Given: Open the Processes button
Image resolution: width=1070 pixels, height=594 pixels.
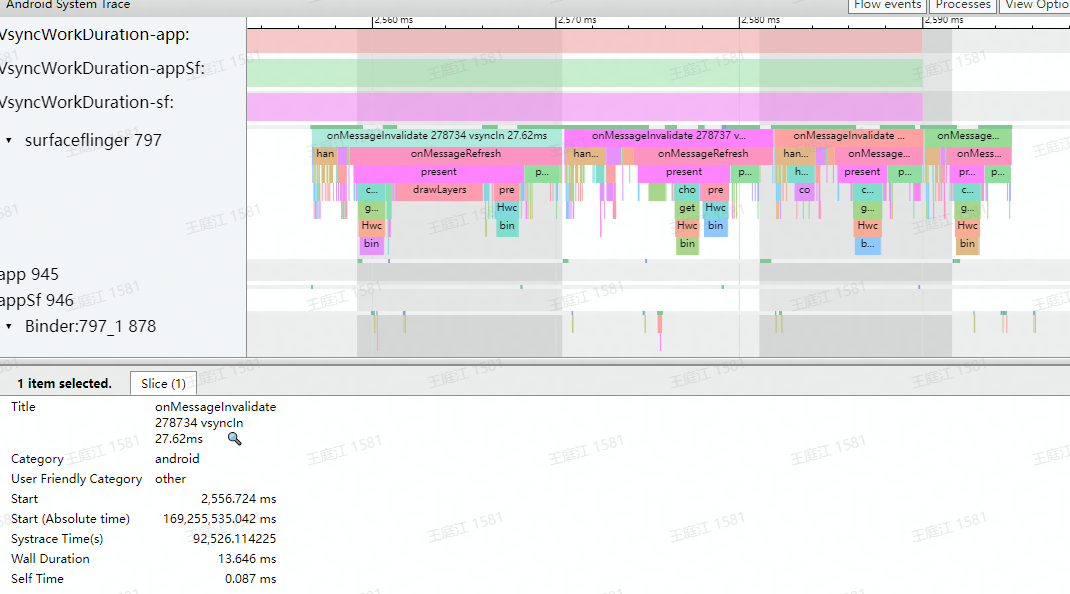Looking at the screenshot, I should [962, 5].
